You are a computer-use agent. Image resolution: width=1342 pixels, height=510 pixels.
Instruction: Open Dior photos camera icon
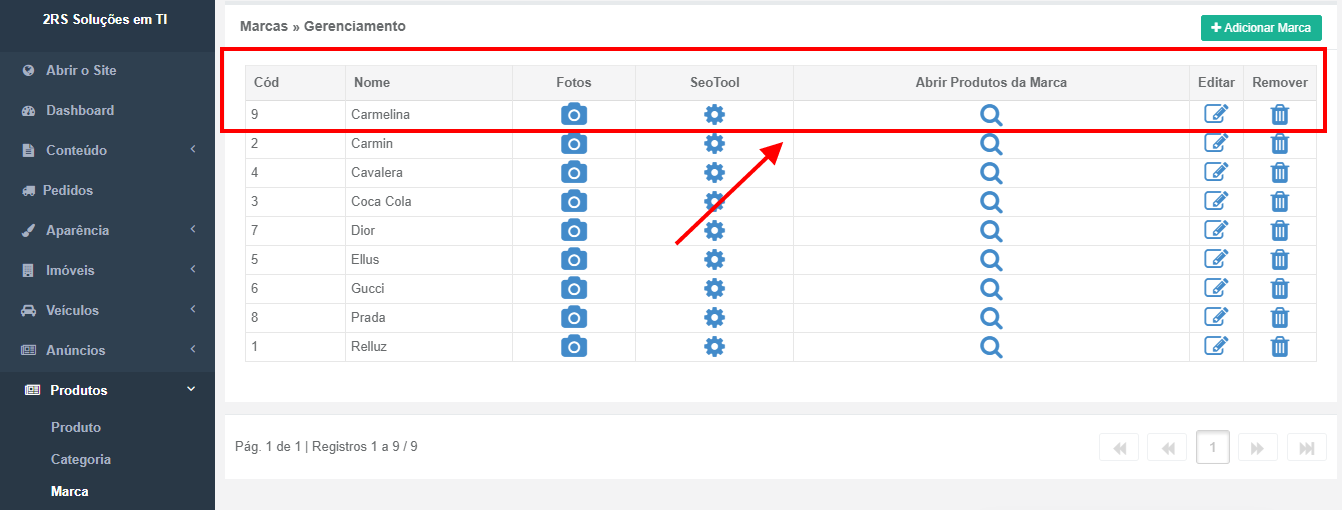[574, 230]
